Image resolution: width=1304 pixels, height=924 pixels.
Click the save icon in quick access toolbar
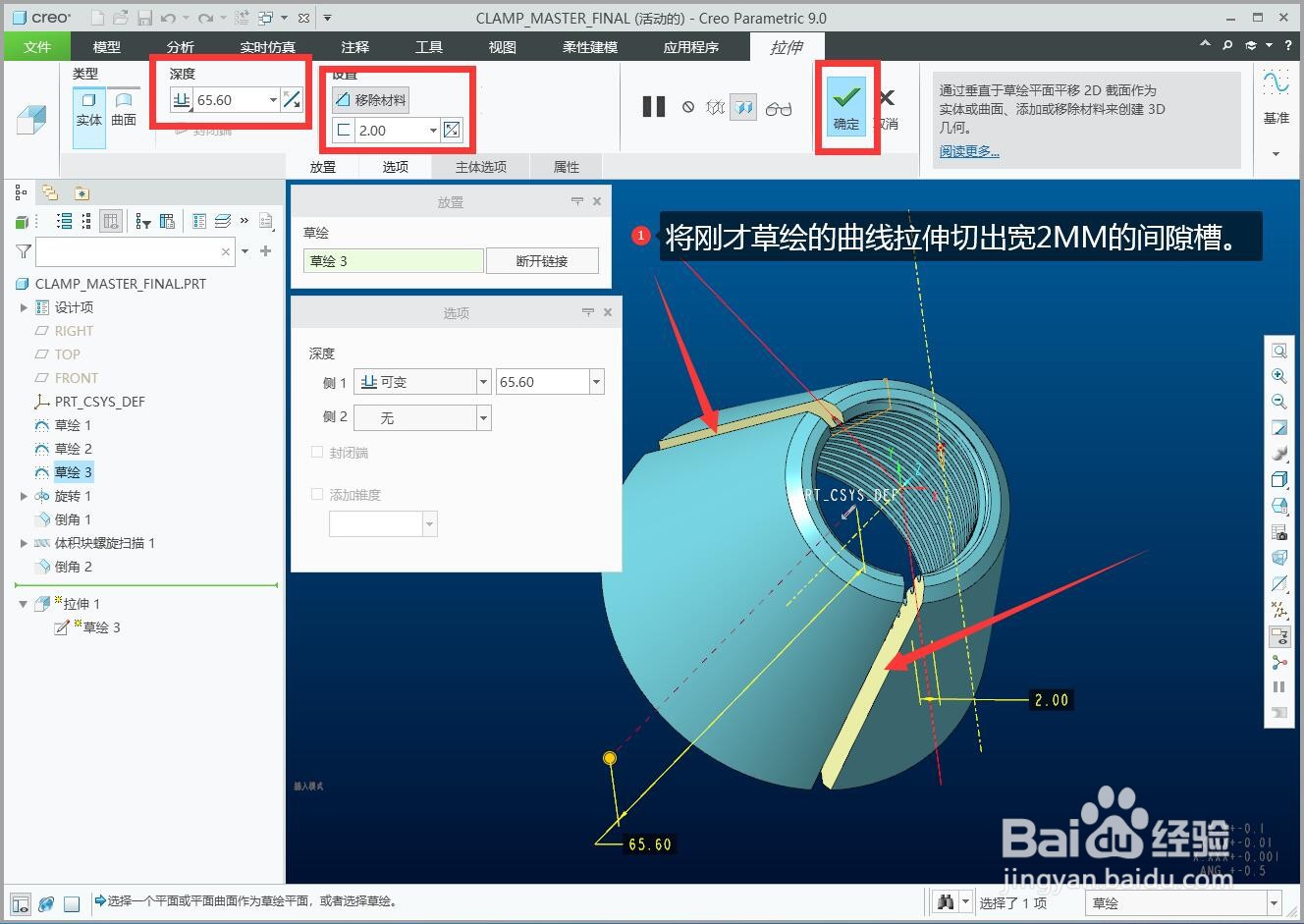click(145, 18)
